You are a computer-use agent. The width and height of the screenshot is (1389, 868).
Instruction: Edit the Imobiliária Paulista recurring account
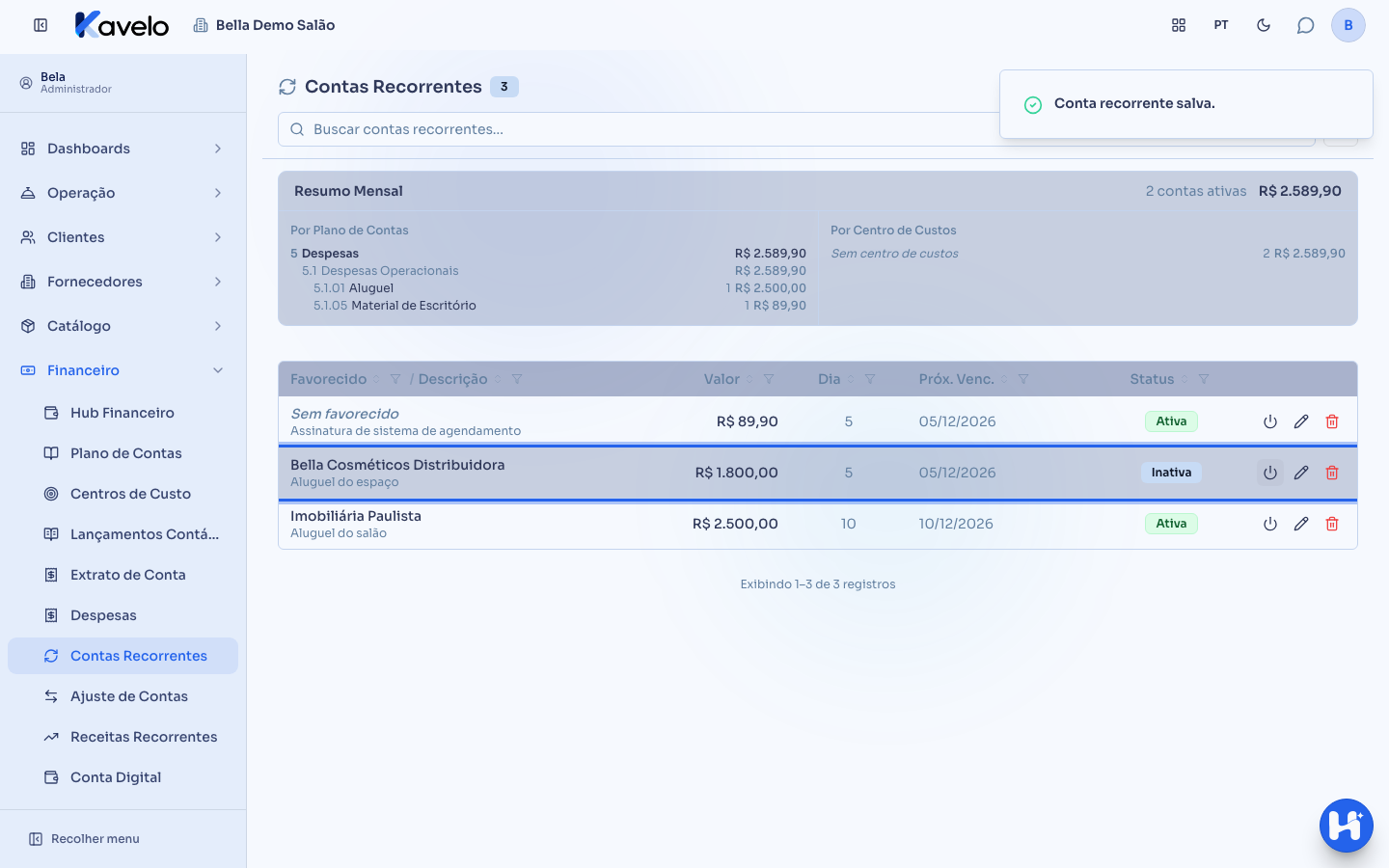pos(1301,524)
